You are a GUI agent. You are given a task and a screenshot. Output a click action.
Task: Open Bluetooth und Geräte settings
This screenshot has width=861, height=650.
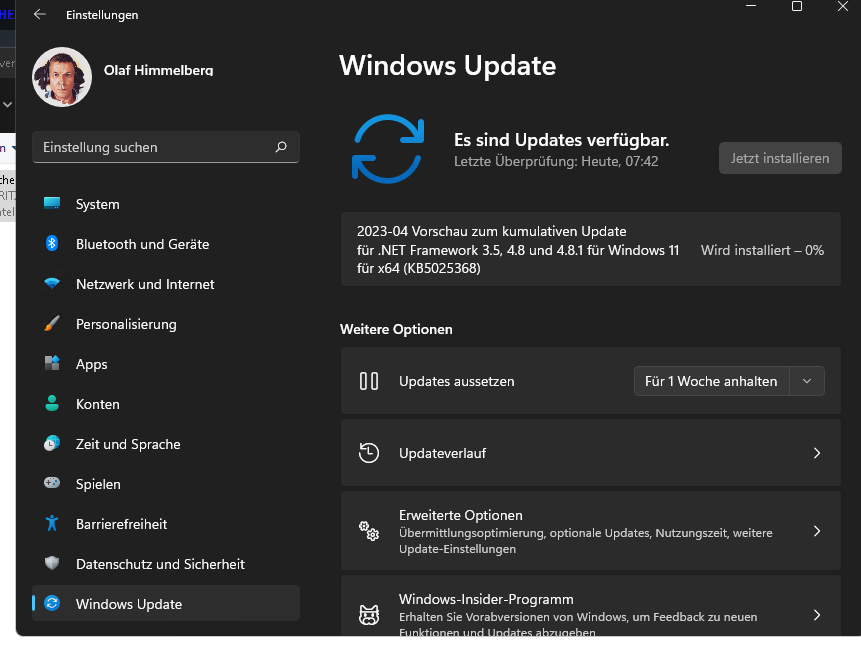(x=166, y=244)
